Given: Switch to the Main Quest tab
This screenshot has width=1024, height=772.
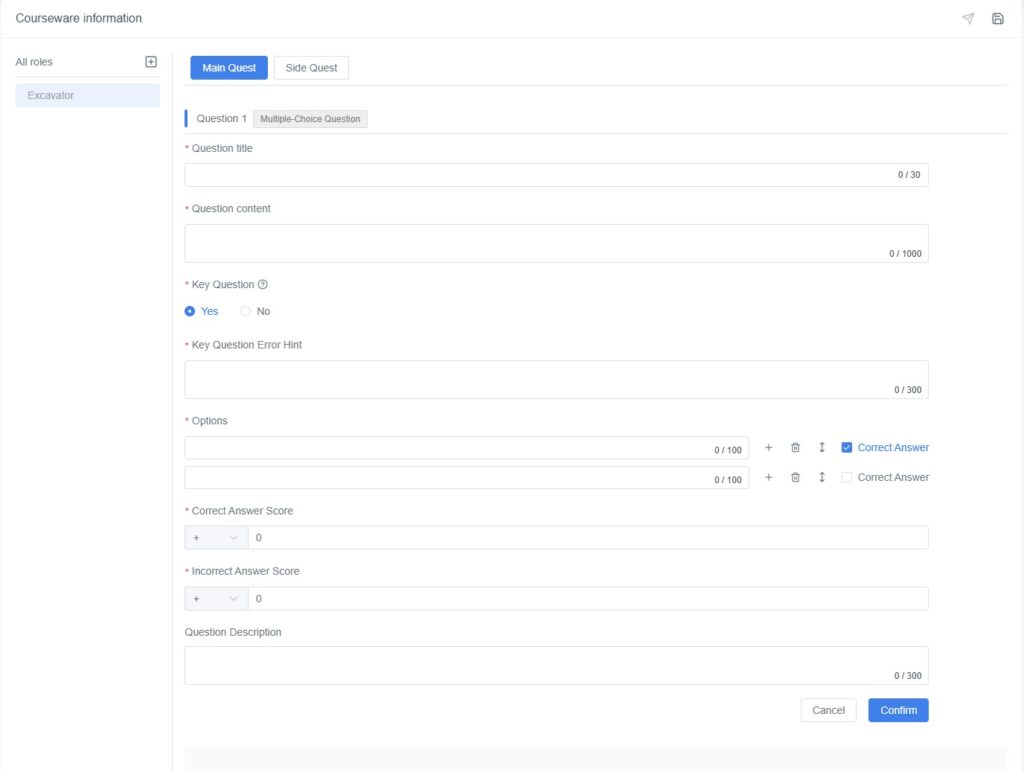Looking at the screenshot, I should (229, 68).
